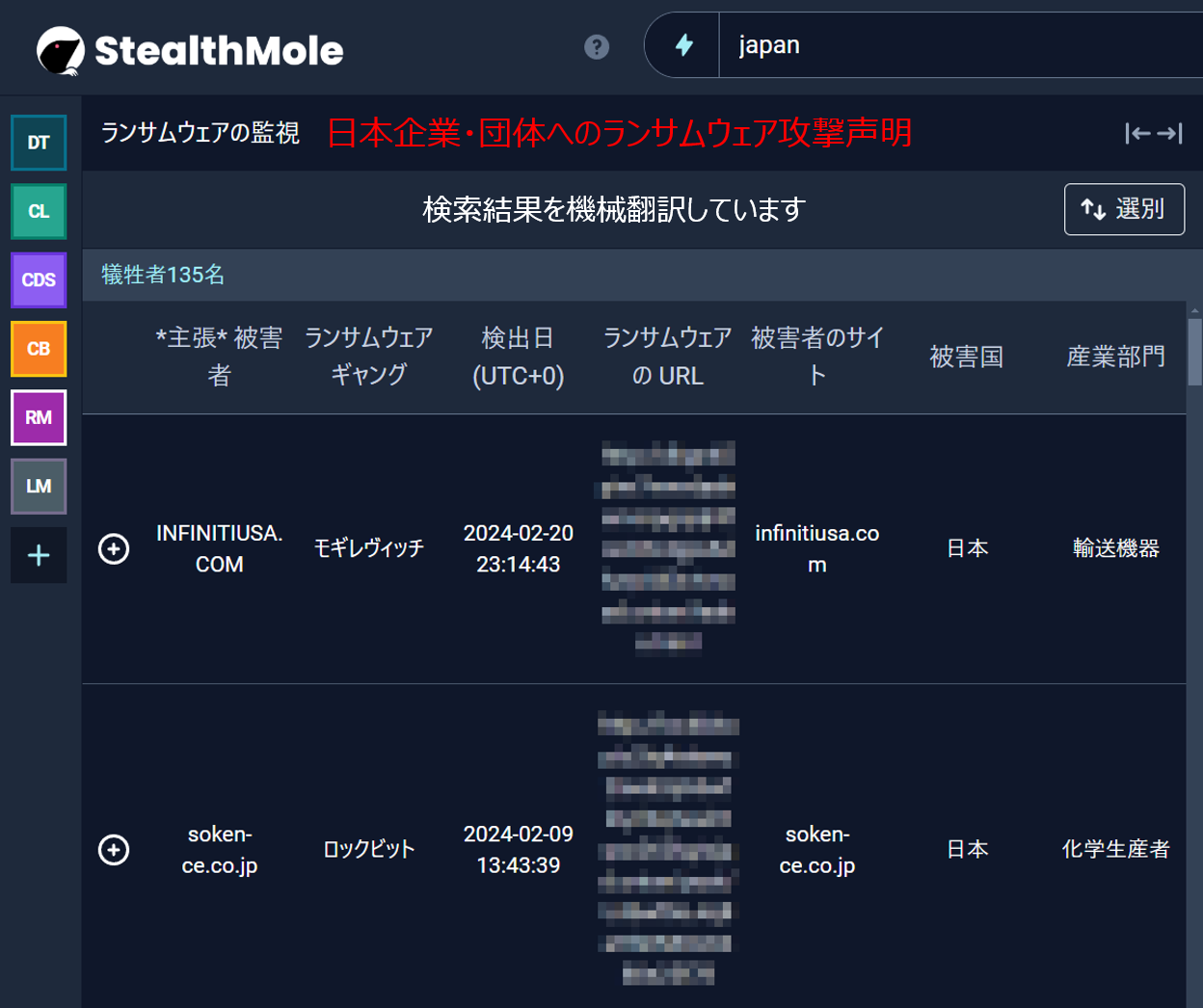Image resolution: width=1203 pixels, height=1008 pixels.
Task: Click the 選別 sort button
Action: point(1124,209)
